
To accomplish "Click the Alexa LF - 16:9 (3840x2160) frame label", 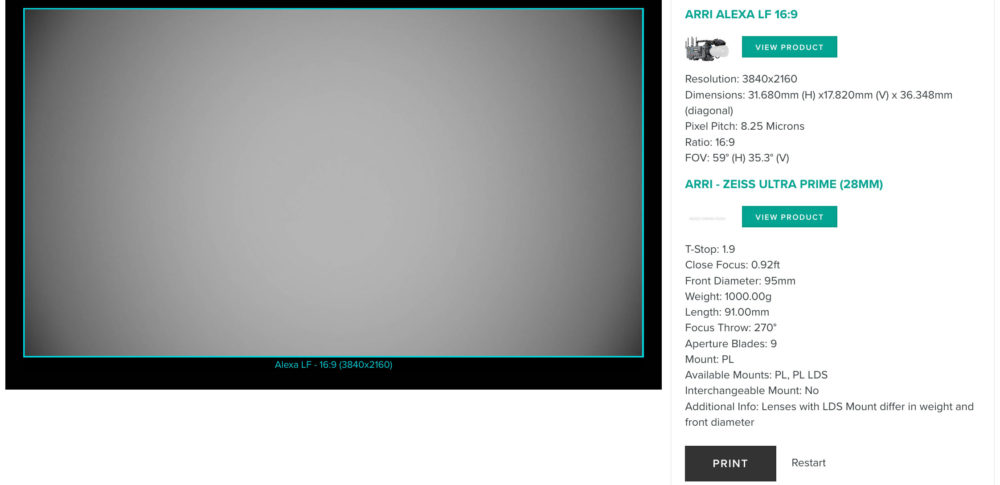I will 334,365.
